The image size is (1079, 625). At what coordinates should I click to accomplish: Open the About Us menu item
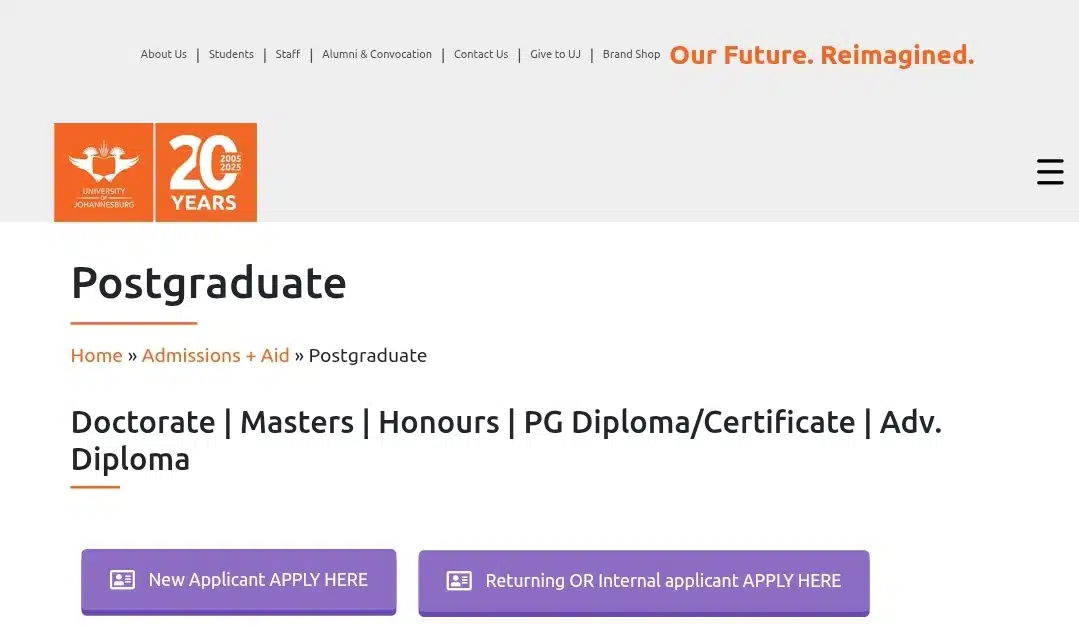coord(164,54)
